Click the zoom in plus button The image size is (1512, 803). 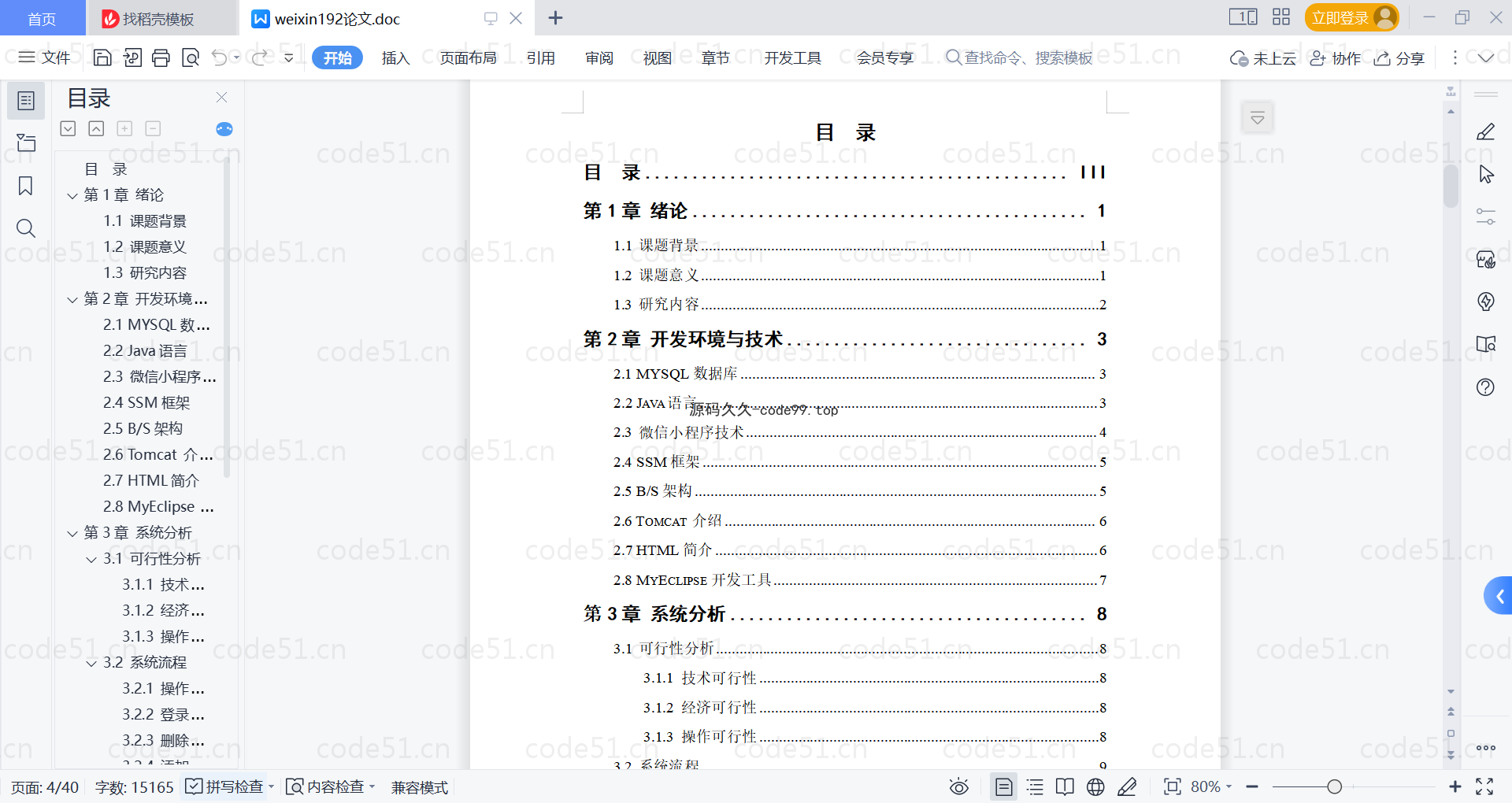pos(1455,786)
